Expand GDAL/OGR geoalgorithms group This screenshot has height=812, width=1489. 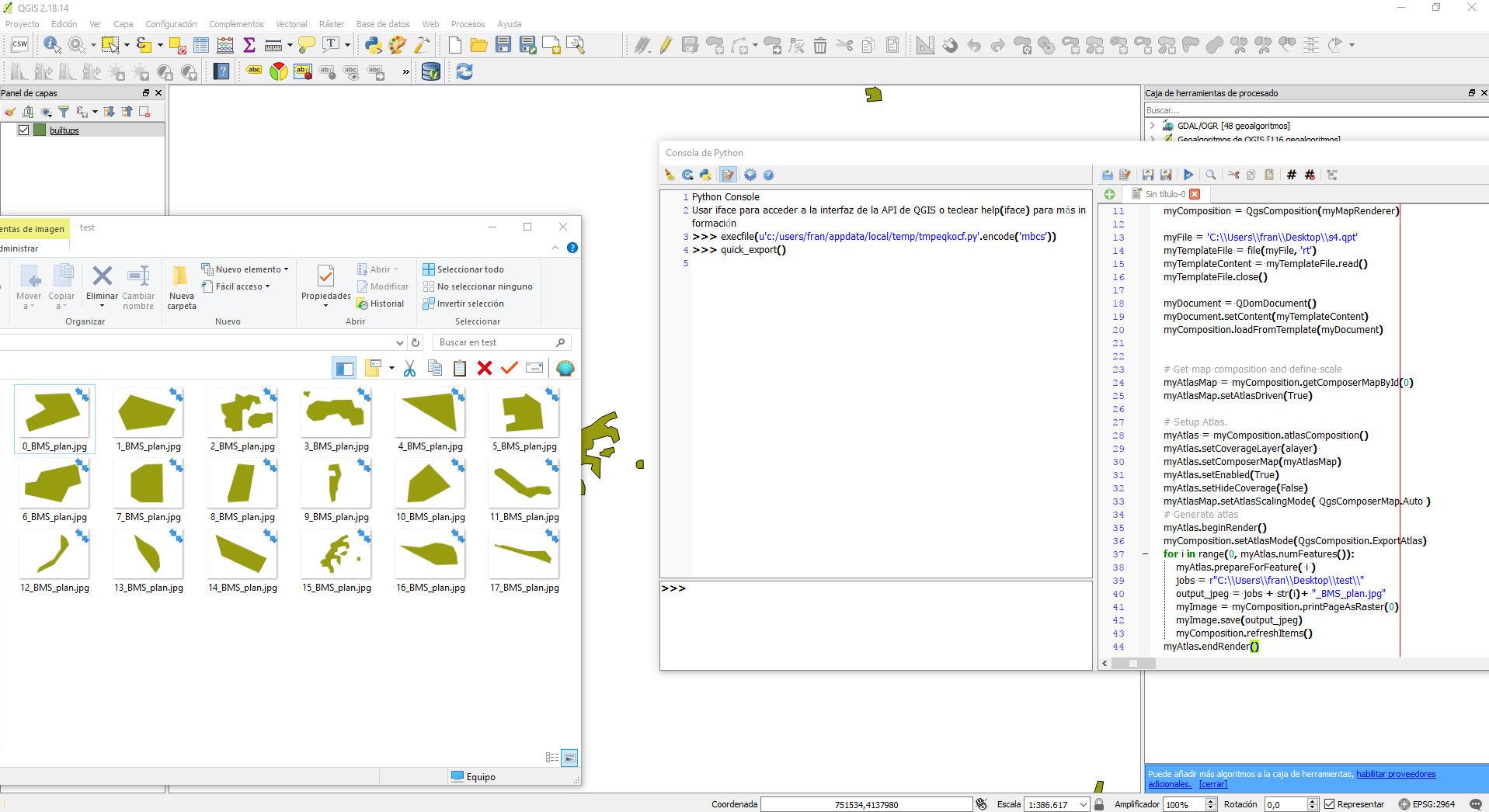pos(1152,125)
